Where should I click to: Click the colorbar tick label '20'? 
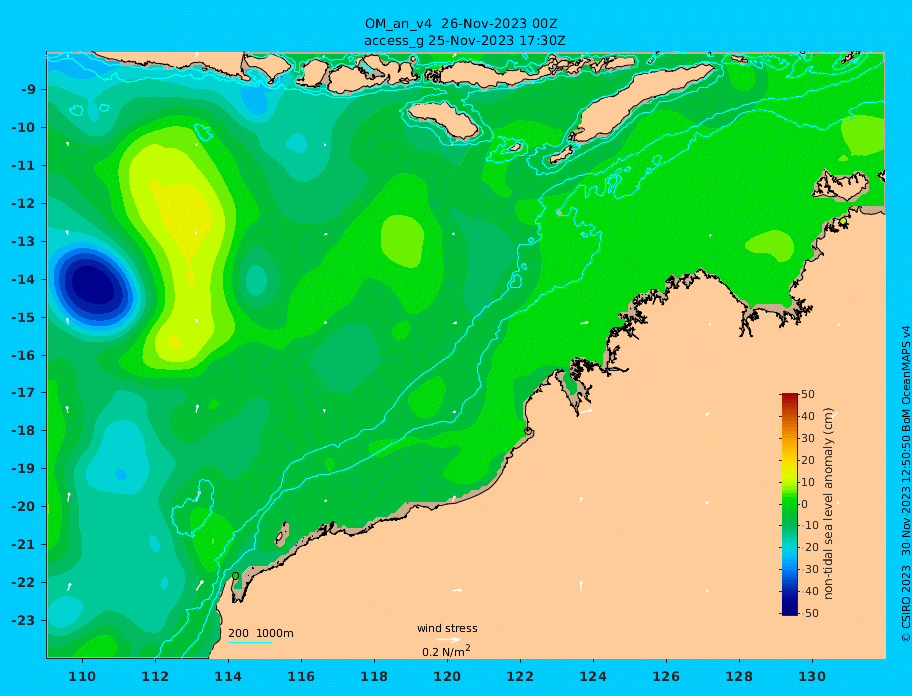tap(808, 460)
